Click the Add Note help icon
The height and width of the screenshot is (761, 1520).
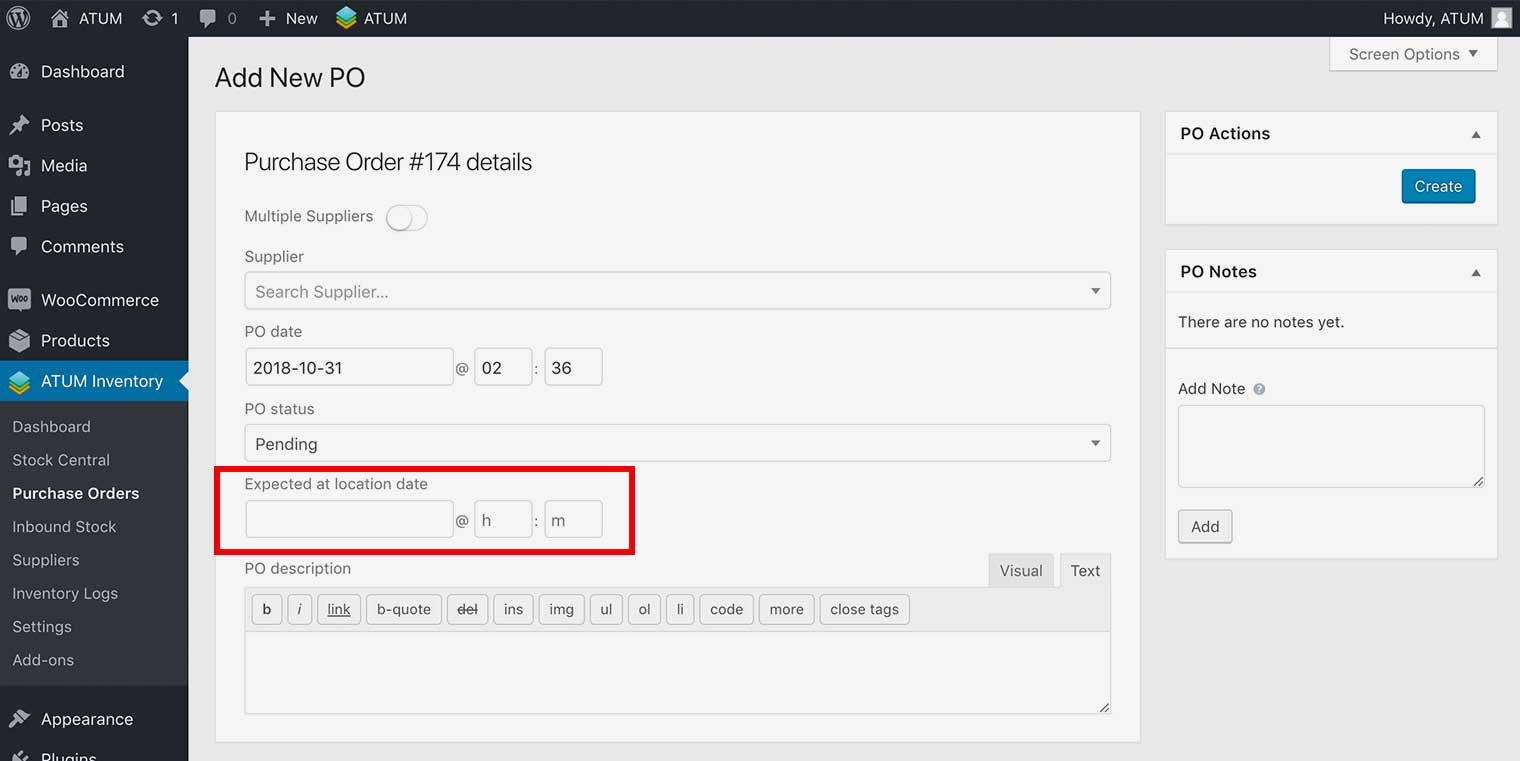point(1259,389)
